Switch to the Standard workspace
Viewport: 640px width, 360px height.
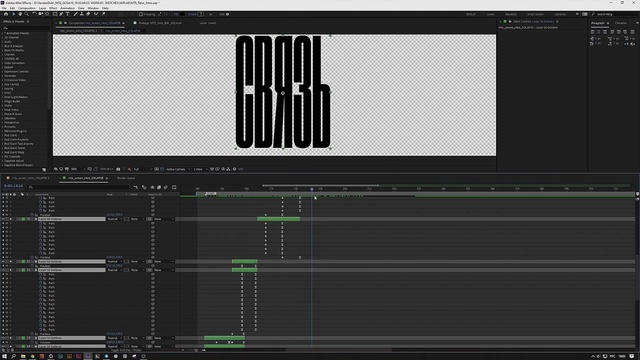click(511, 14)
